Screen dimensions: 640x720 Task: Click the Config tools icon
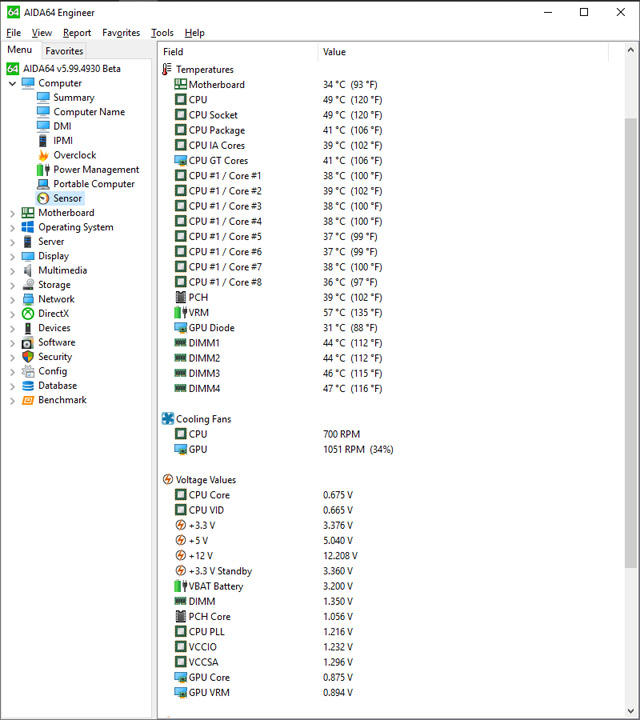coord(28,371)
